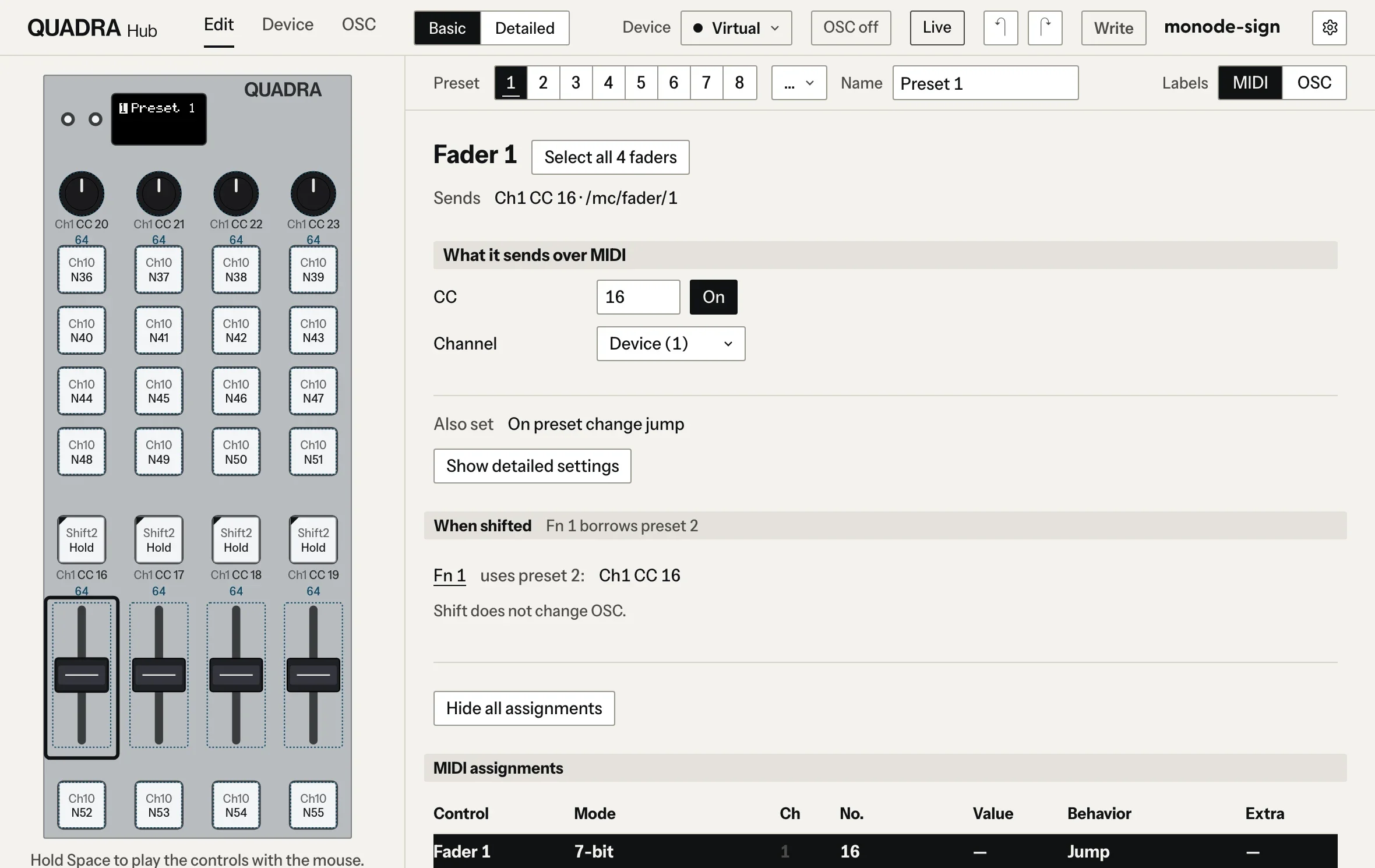
Task: Click the Ch1 CC 18 fader handle
Action: [x=236, y=675]
